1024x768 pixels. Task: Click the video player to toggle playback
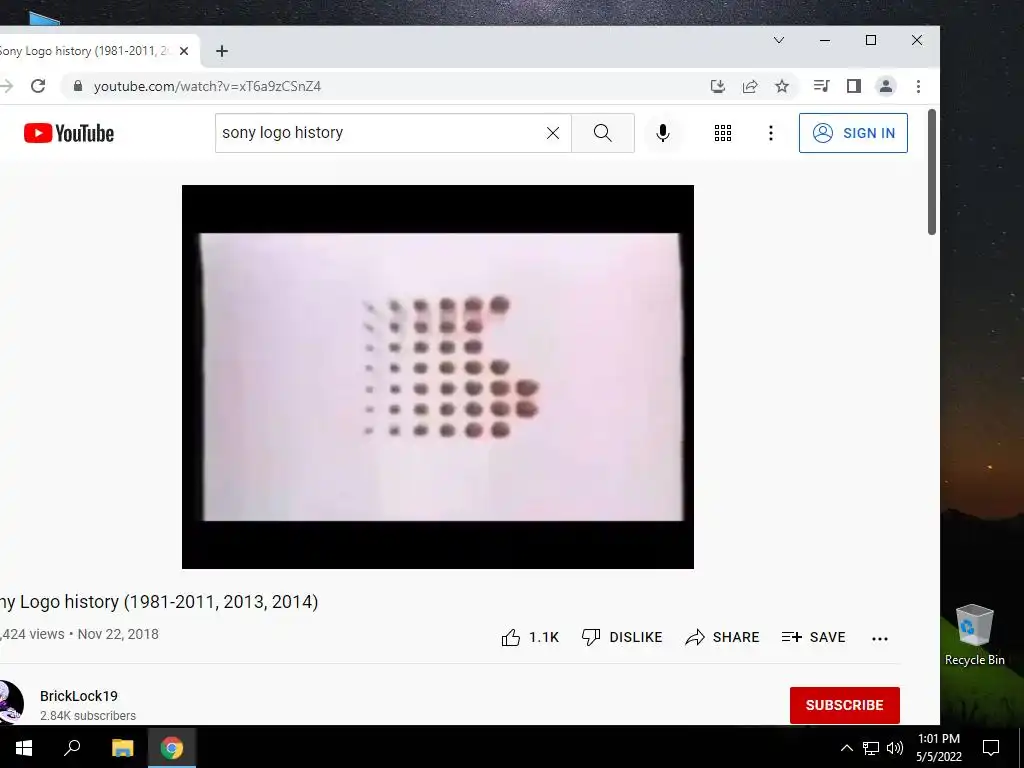(438, 377)
